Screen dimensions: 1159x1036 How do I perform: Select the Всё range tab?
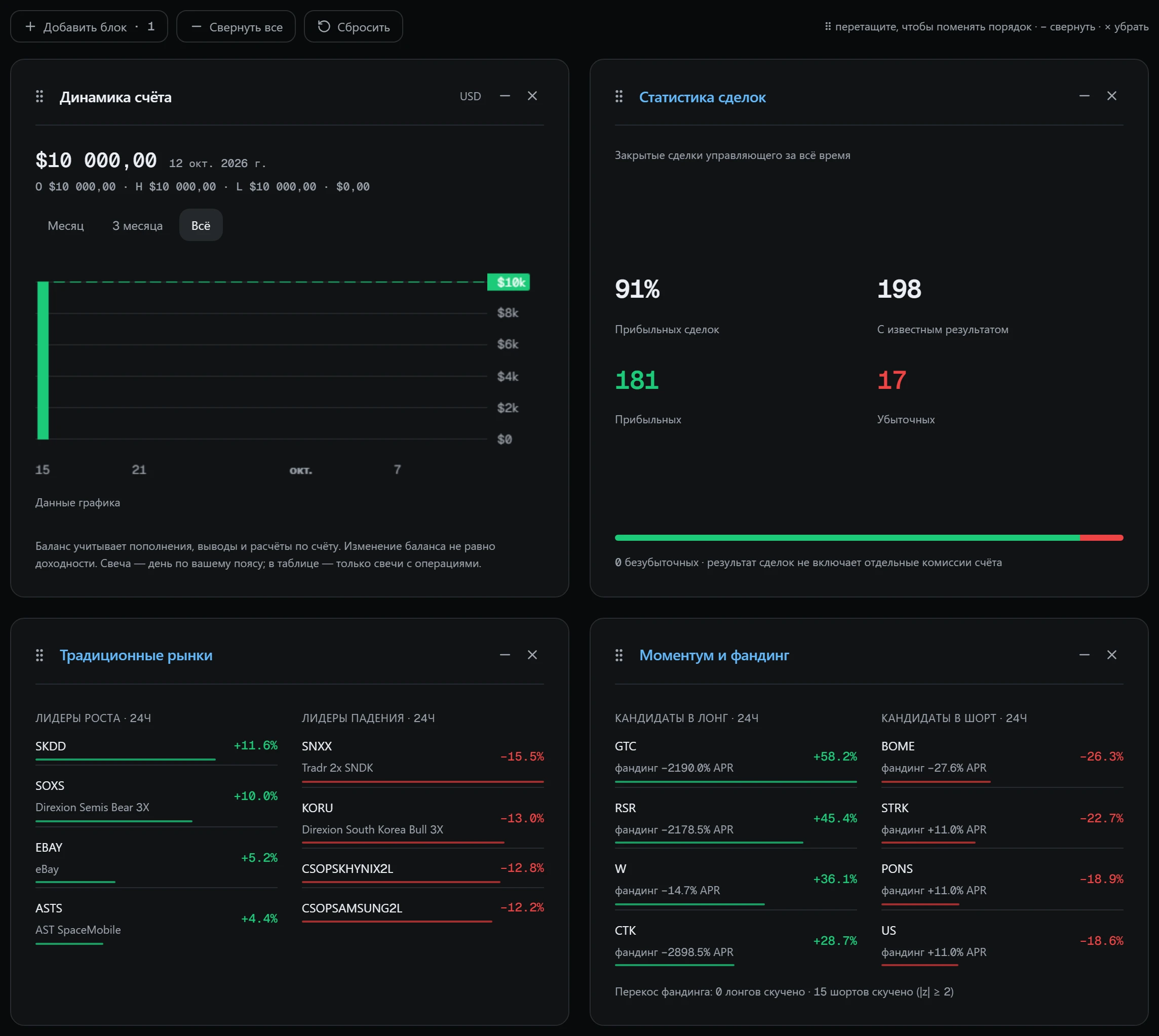(201, 225)
